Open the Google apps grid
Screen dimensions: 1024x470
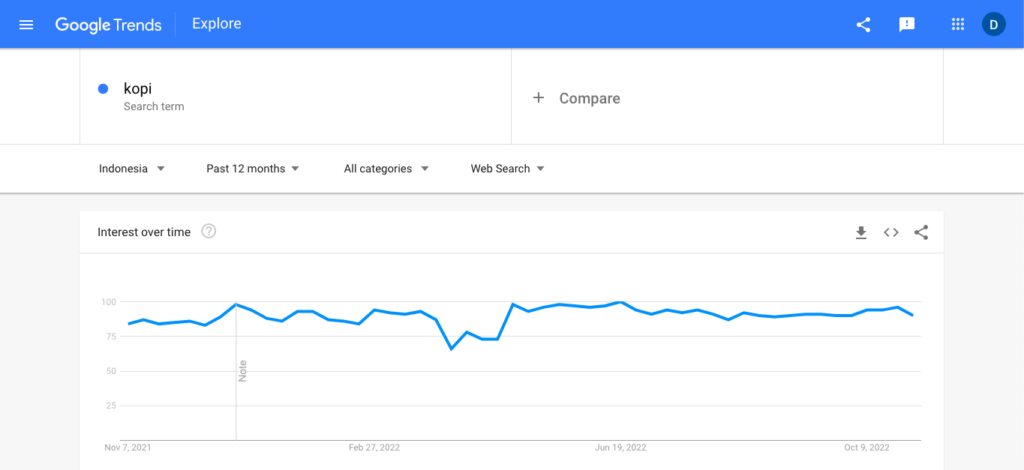957,25
